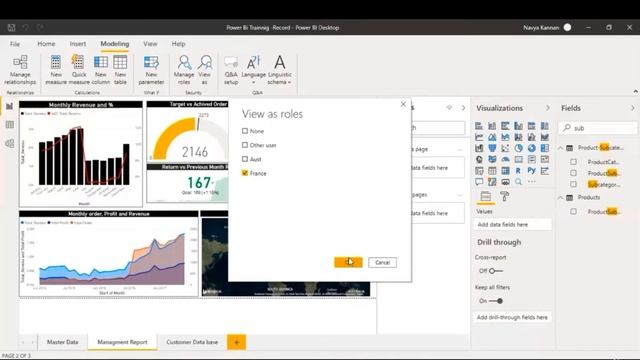This screenshot has height=360, width=640.
Task: Create a New table
Action: (120, 70)
